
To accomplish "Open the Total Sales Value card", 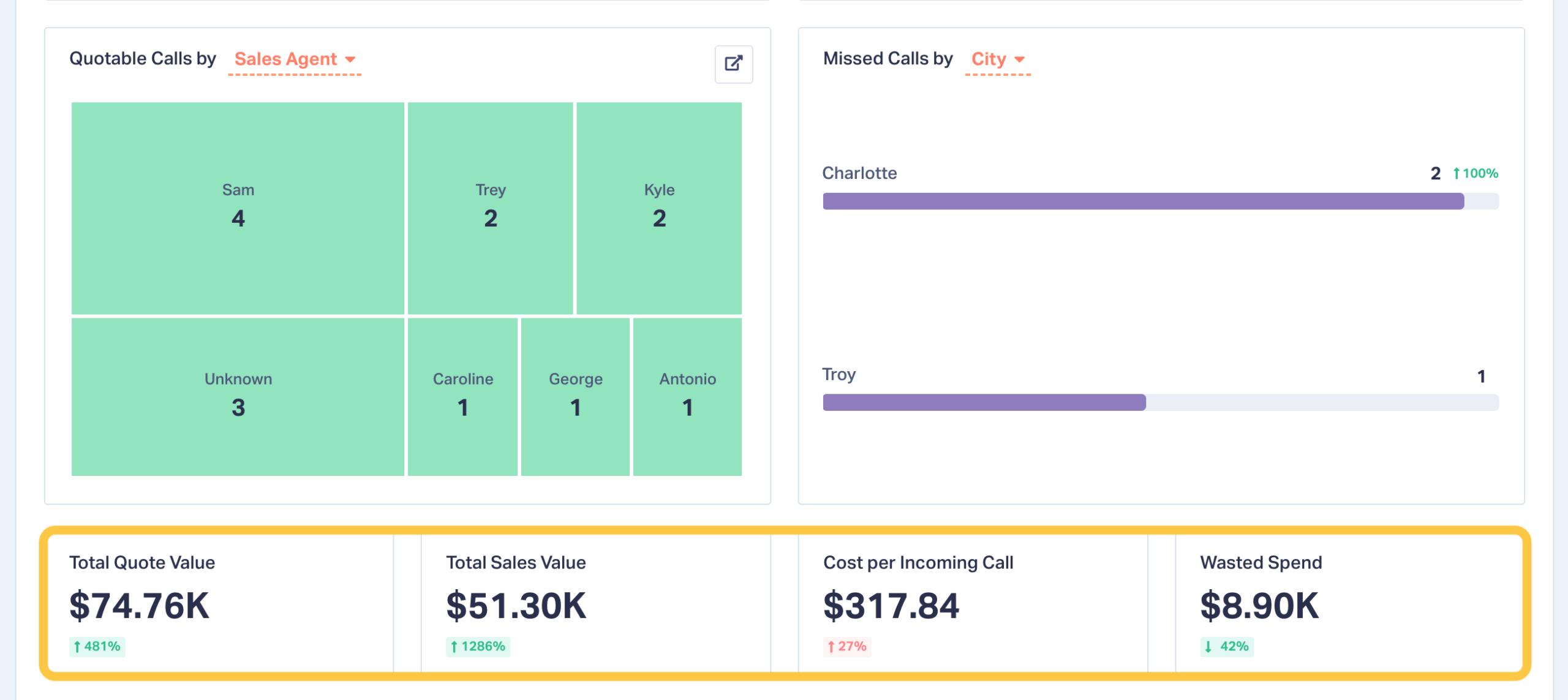I will pos(595,603).
